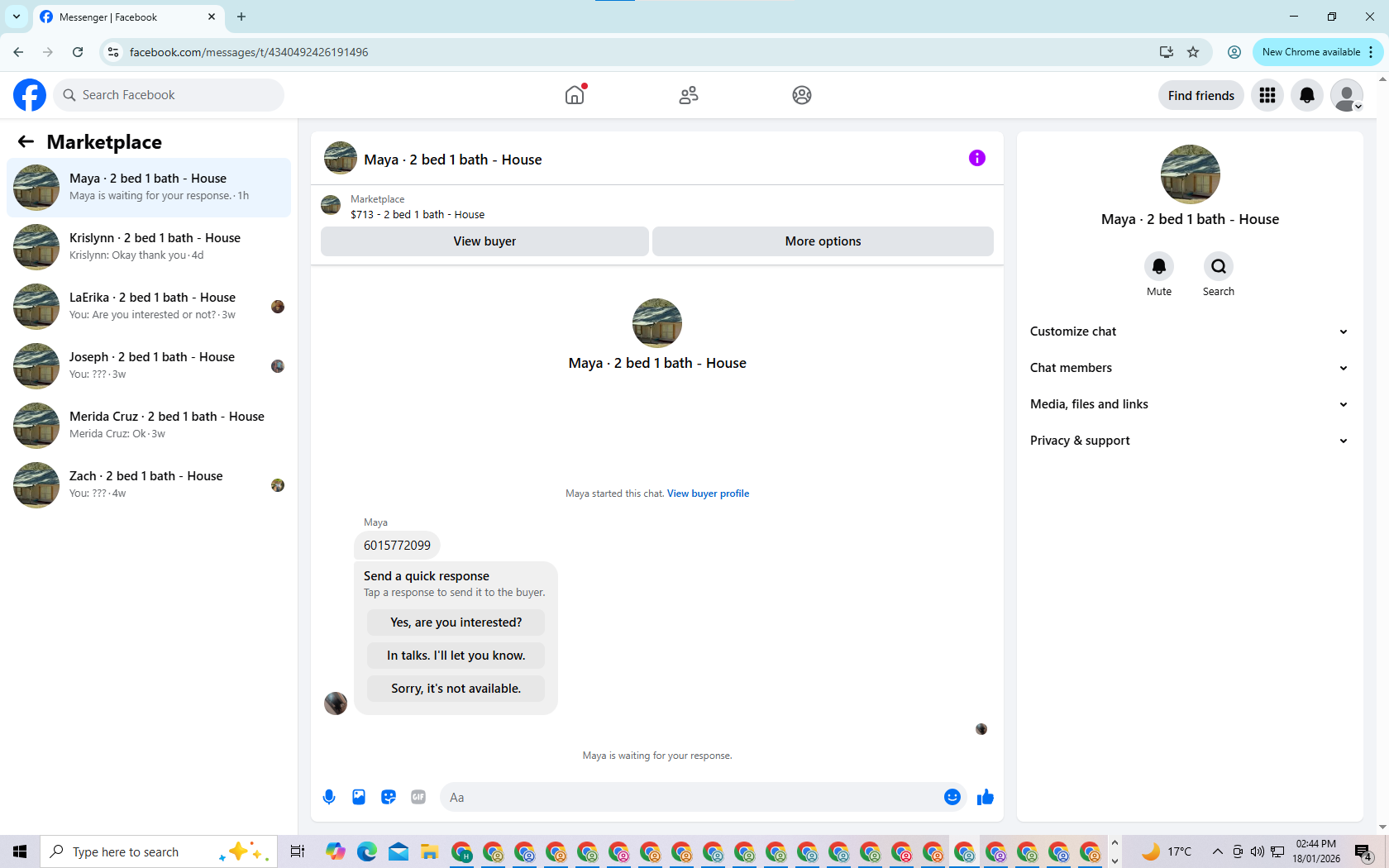Open the emoji picker in message box
The image size is (1389, 868).
tap(952, 797)
